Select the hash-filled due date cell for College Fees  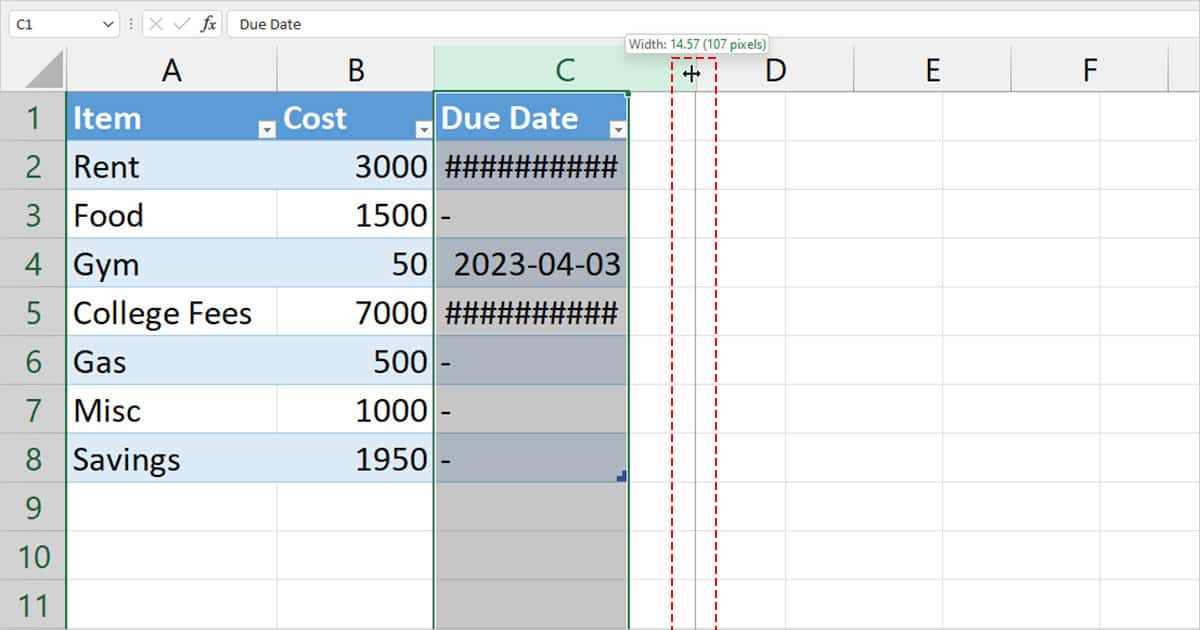[532, 312]
